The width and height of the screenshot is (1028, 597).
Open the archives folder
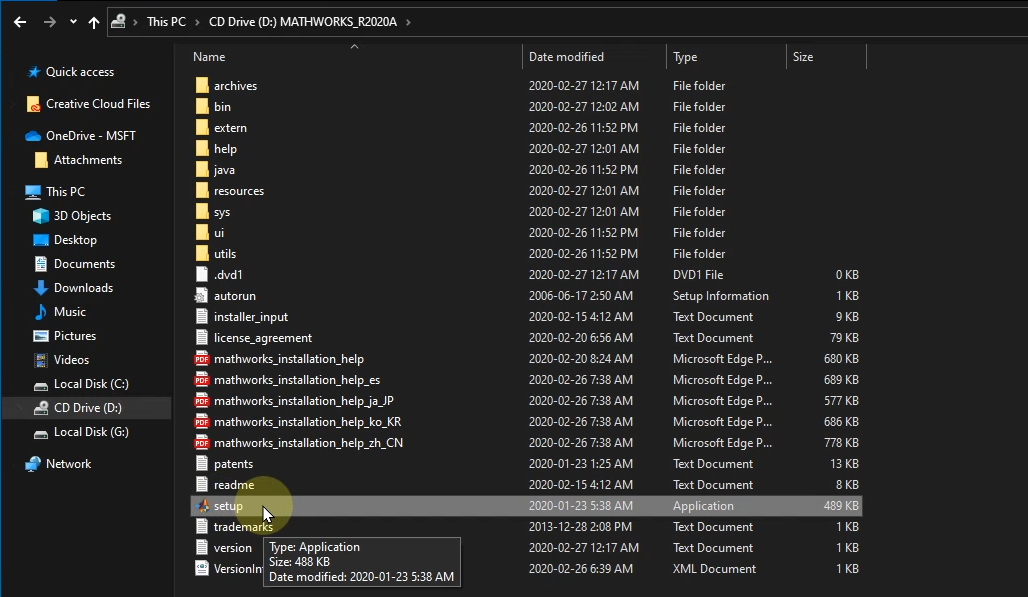coord(235,86)
